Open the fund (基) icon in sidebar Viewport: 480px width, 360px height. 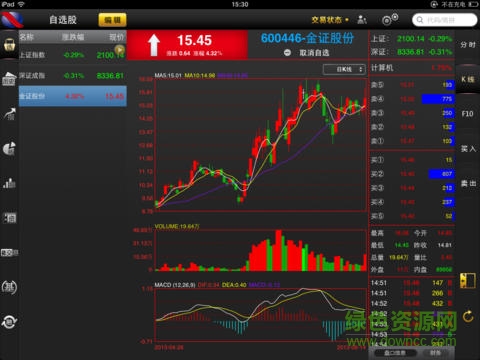coord(9,287)
